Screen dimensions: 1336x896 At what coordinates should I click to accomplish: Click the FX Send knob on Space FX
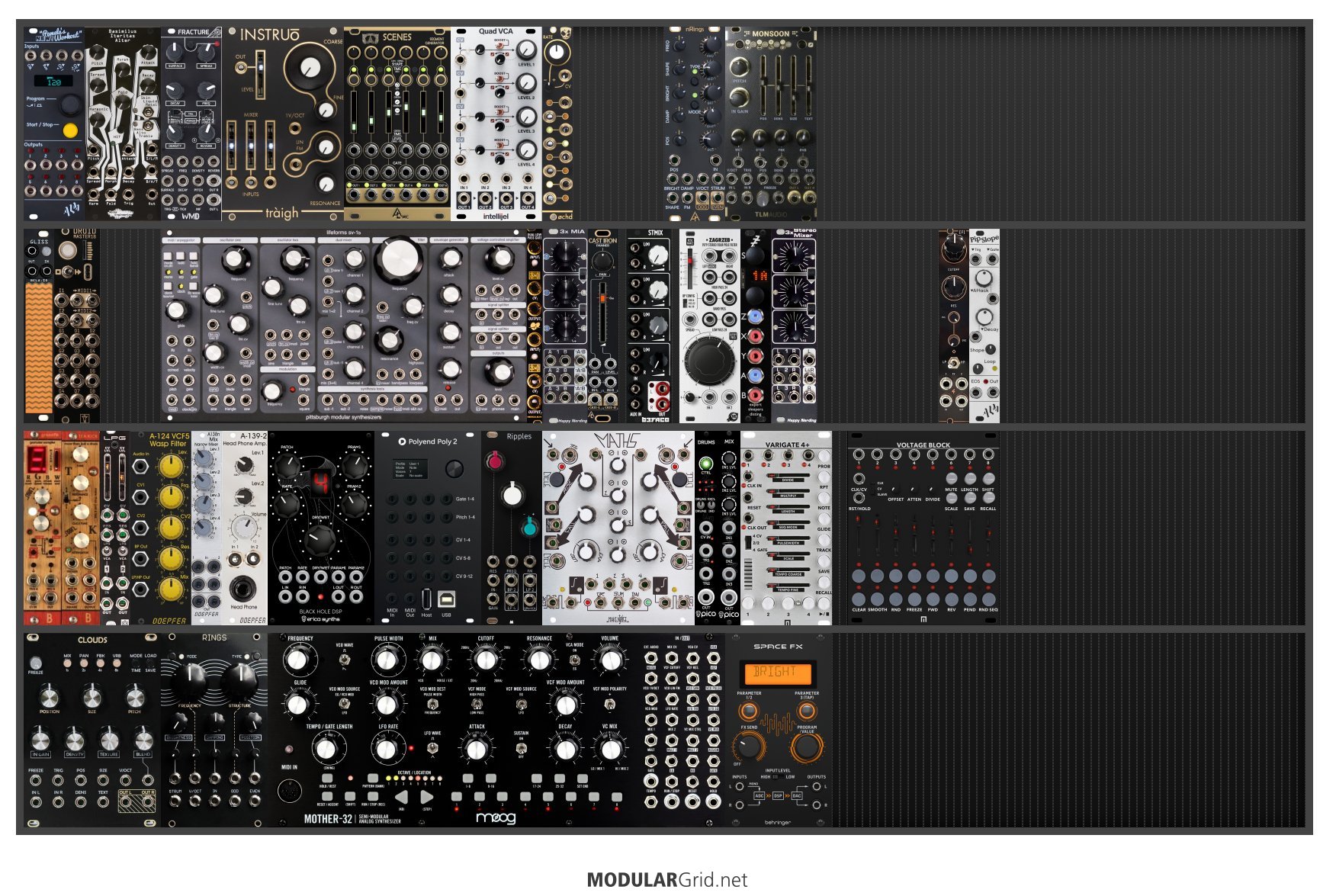[x=748, y=747]
